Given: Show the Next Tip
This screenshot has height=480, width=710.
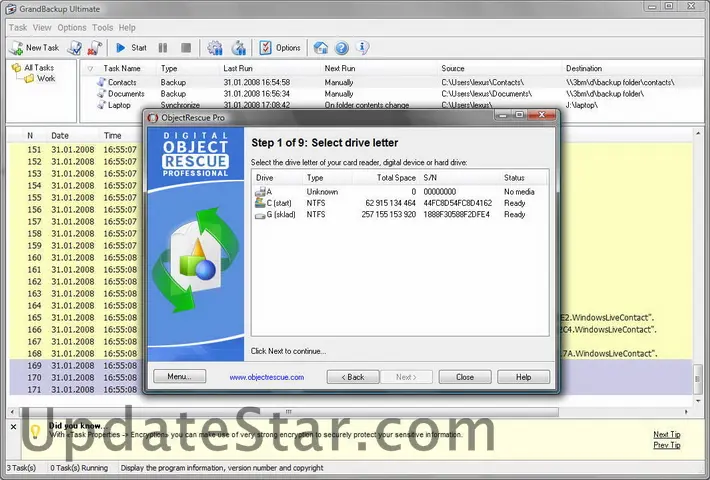Looking at the screenshot, I should pyautogui.click(x=667, y=434).
